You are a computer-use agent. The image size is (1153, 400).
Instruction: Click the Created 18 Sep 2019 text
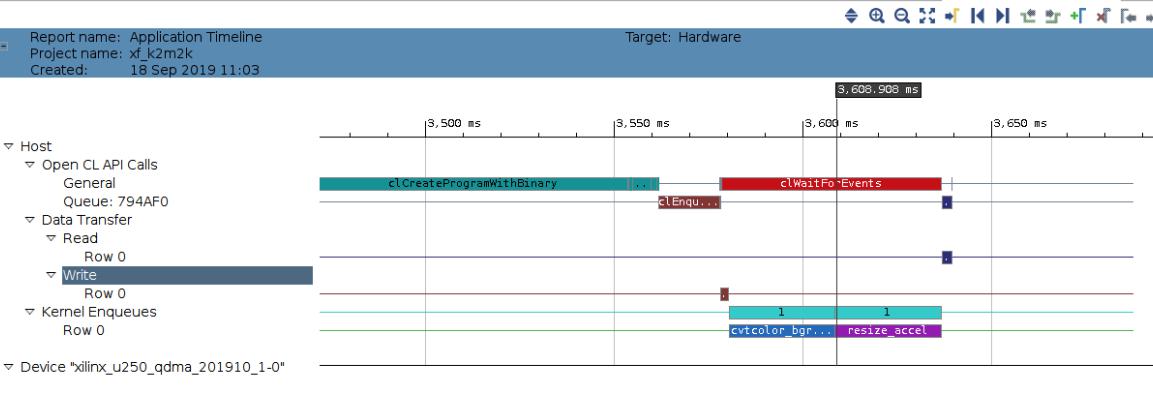click(144, 71)
